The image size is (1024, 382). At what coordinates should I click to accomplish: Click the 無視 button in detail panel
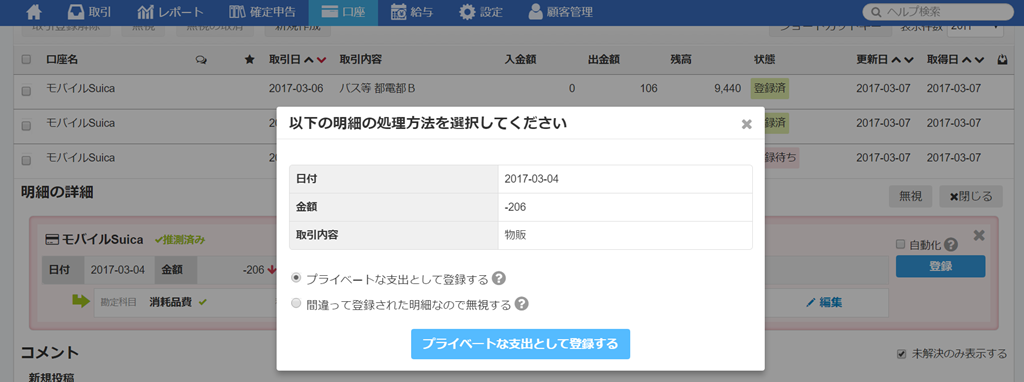(910, 196)
